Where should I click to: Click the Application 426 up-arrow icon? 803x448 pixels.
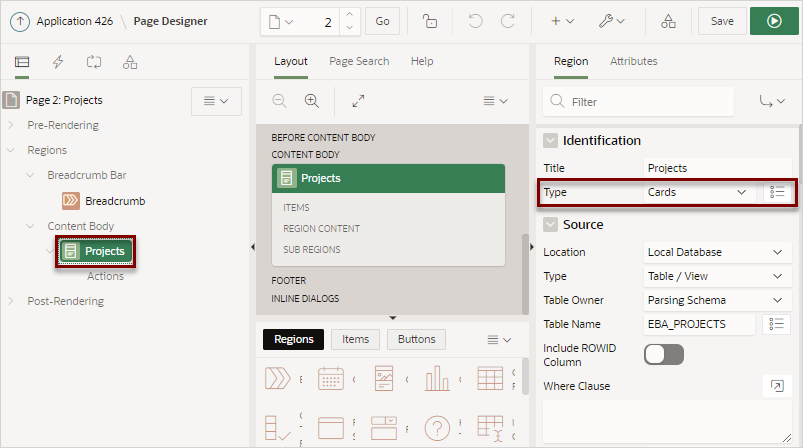point(20,22)
